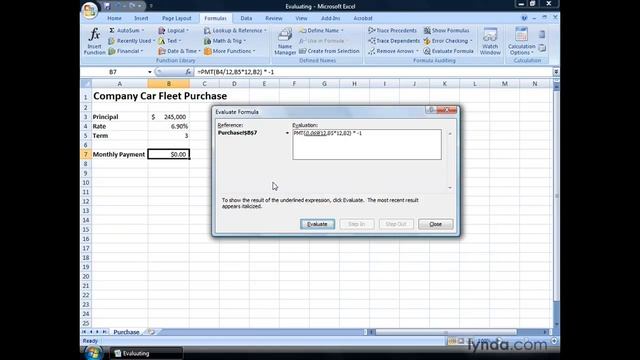Click the formula bar text
The image size is (640, 360).
236,72
